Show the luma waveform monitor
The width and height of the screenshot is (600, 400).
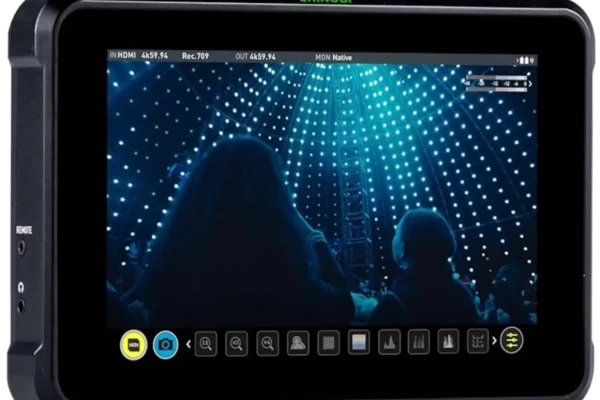pos(388,343)
